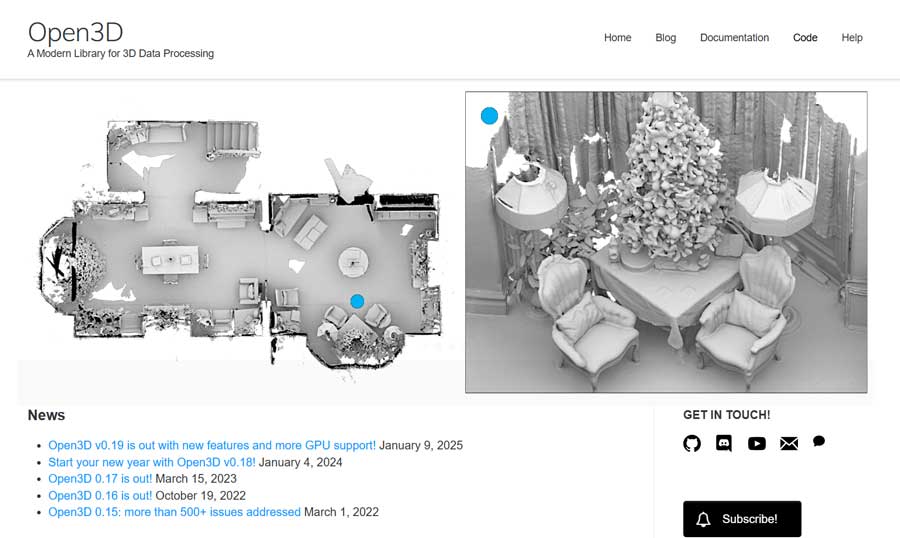Open the 'Open3D 0.16 is out!' link
This screenshot has width=900, height=538.
point(100,496)
